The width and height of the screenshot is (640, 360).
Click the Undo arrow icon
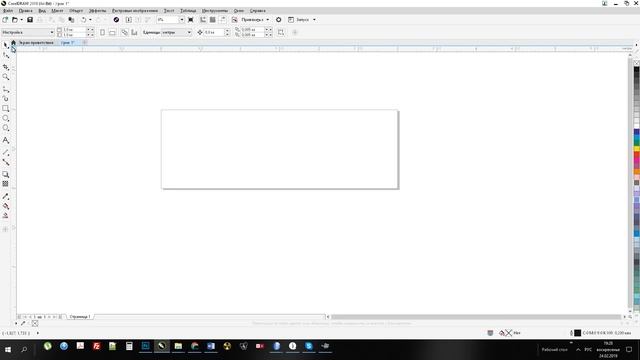click(x=84, y=20)
